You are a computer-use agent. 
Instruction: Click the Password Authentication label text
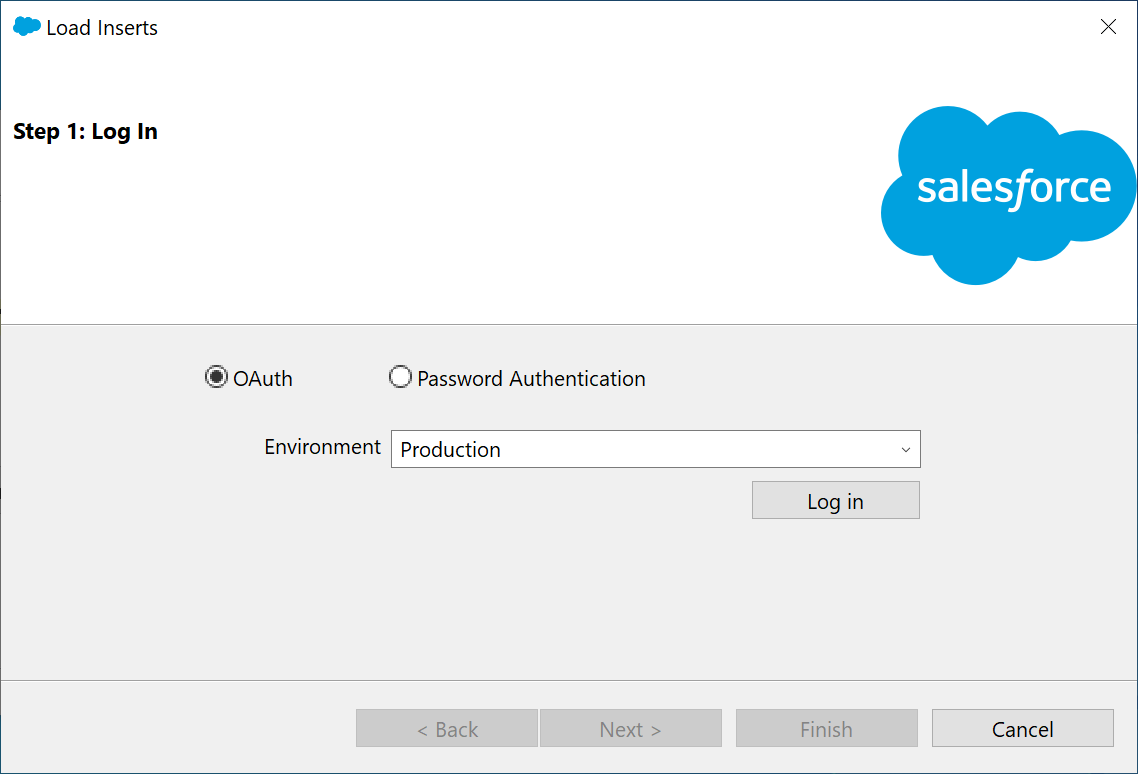pos(531,379)
